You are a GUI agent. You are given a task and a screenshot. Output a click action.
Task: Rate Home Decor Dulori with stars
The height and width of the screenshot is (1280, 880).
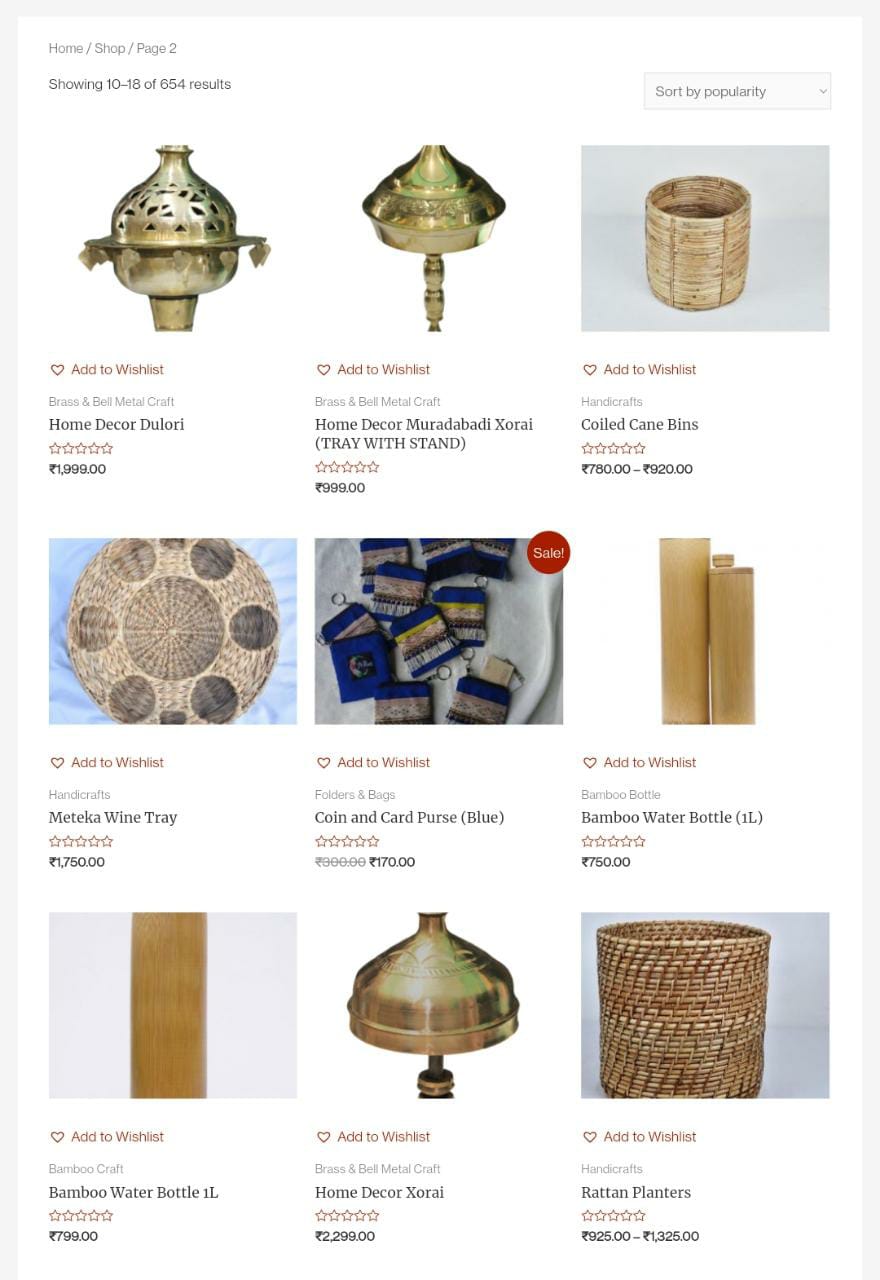pyautogui.click(x=81, y=449)
